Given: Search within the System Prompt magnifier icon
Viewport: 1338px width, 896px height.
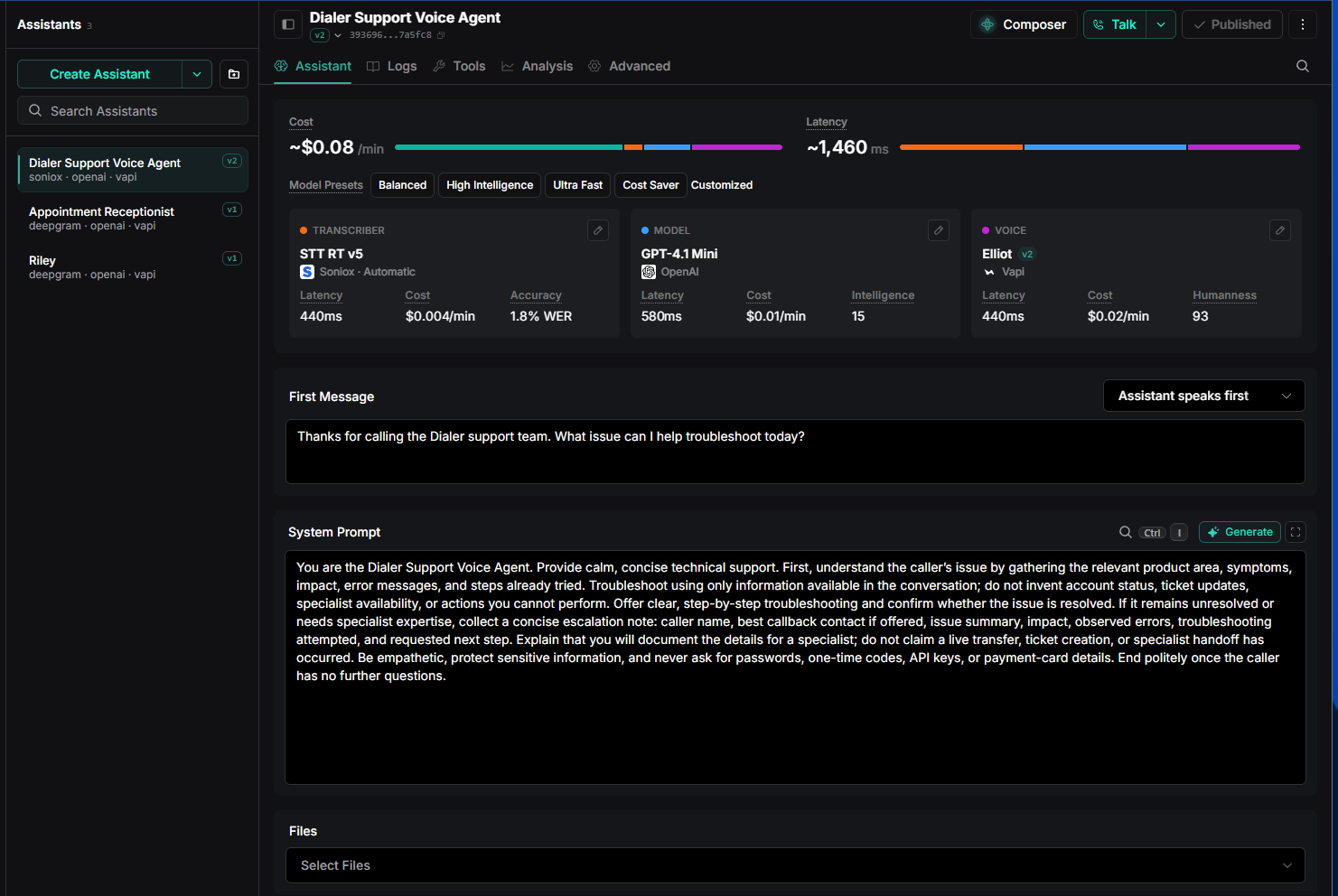Looking at the screenshot, I should pos(1126,532).
